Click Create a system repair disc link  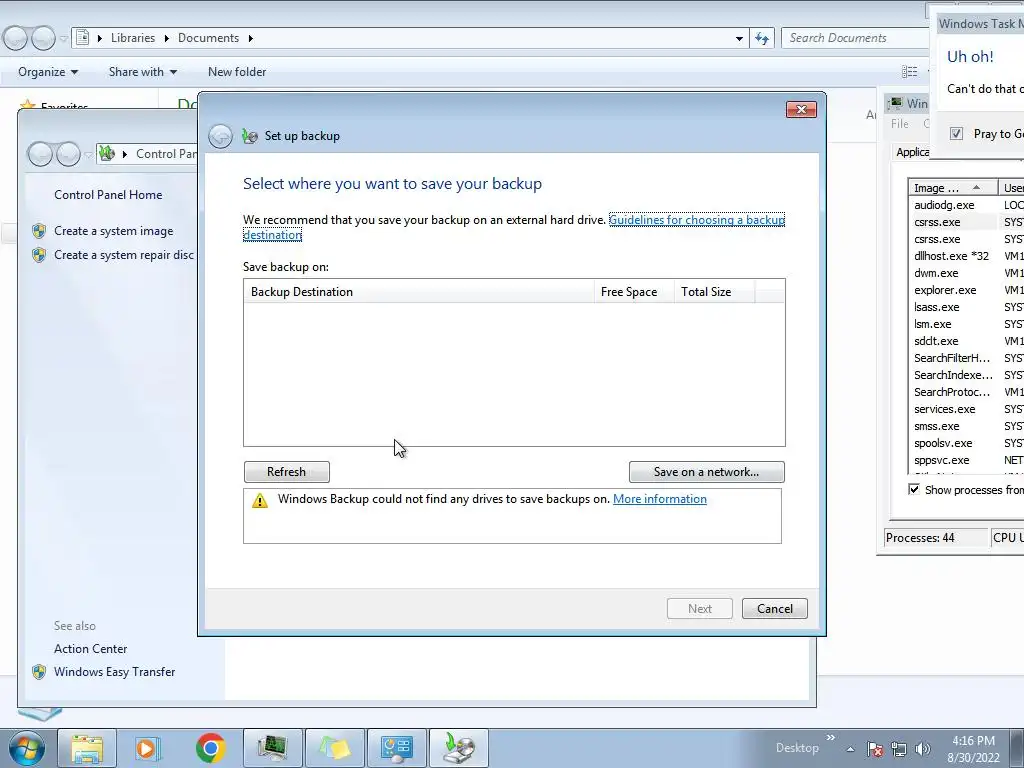pos(124,255)
